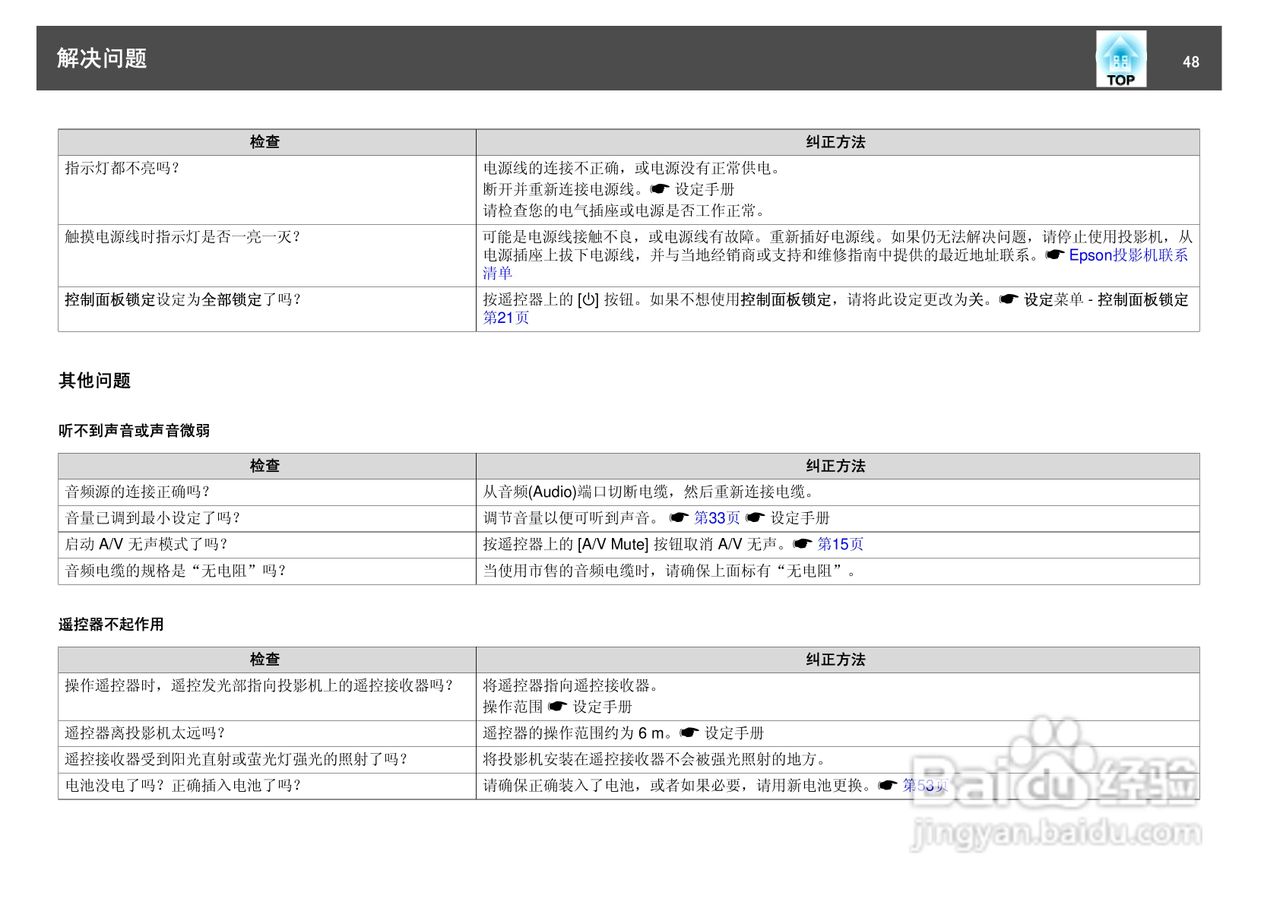Viewport: 1280px width, 905px height.
Task: Click the text 可能是电源线接触不良
Action: [x=560, y=237]
